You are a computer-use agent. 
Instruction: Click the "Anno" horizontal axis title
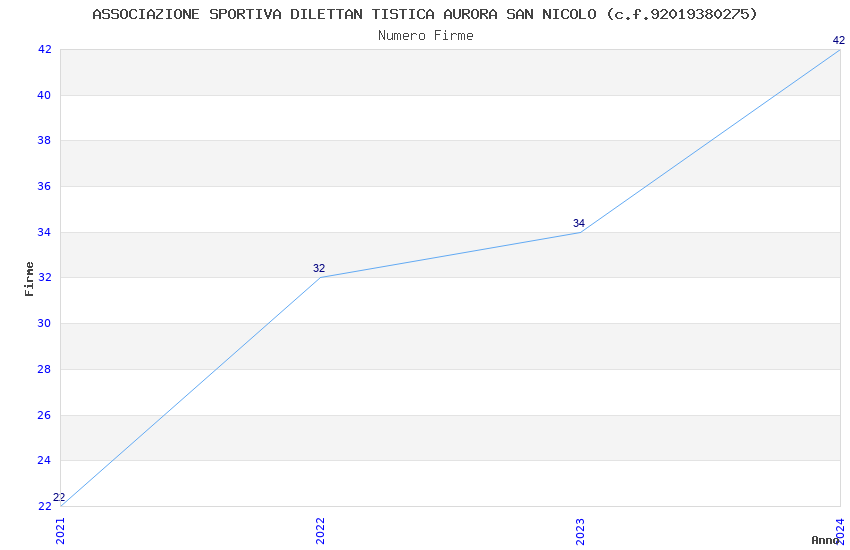pos(825,540)
